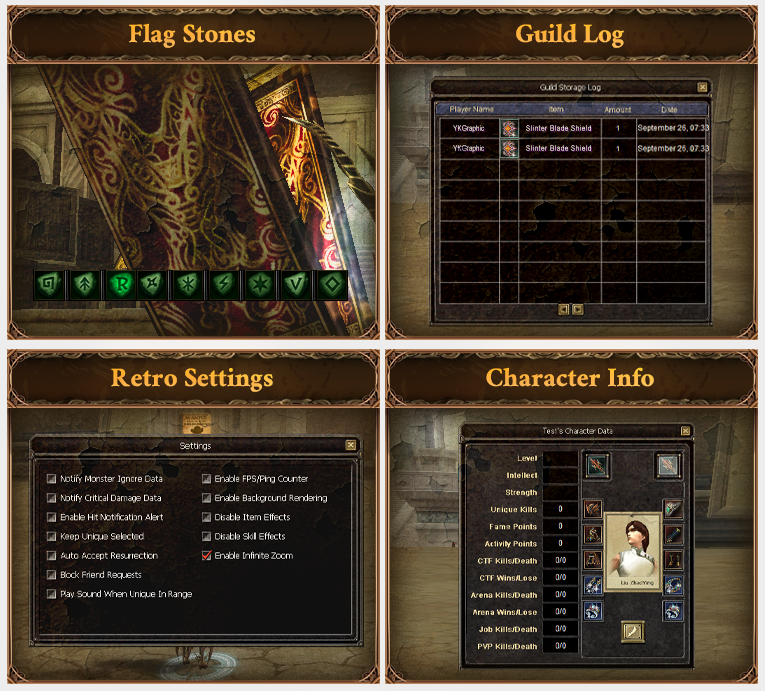Click the Liu ZhaoYing character portrait

tap(633, 551)
